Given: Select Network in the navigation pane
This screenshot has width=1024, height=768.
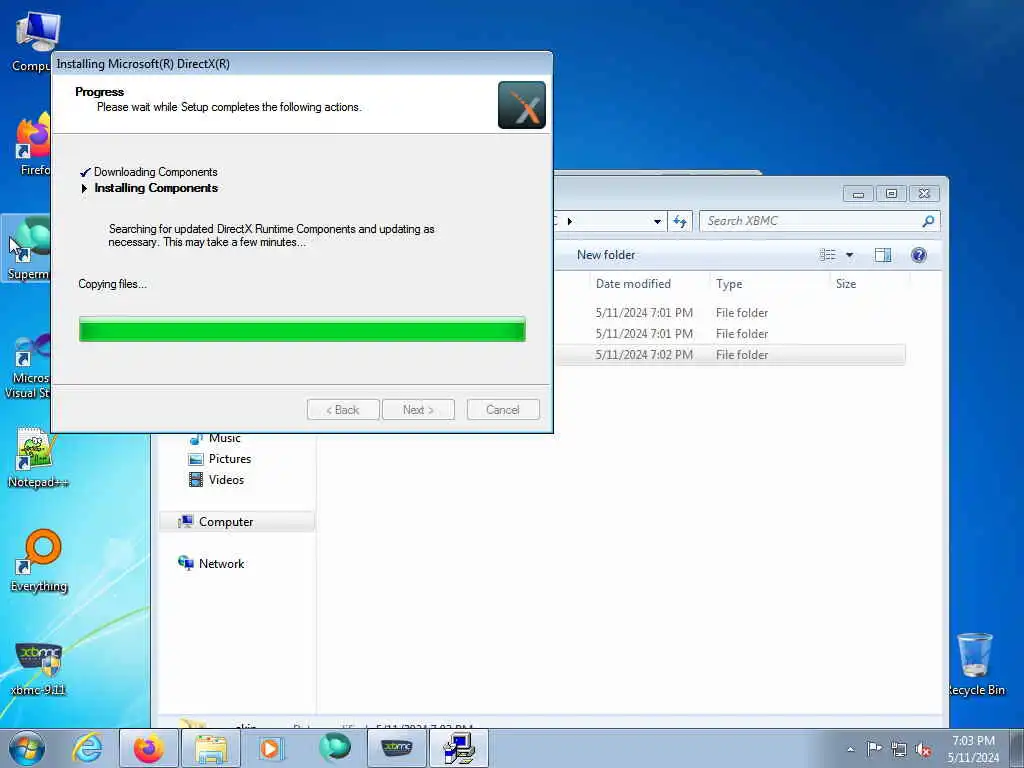Looking at the screenshot, I should [x=211, y=564].
